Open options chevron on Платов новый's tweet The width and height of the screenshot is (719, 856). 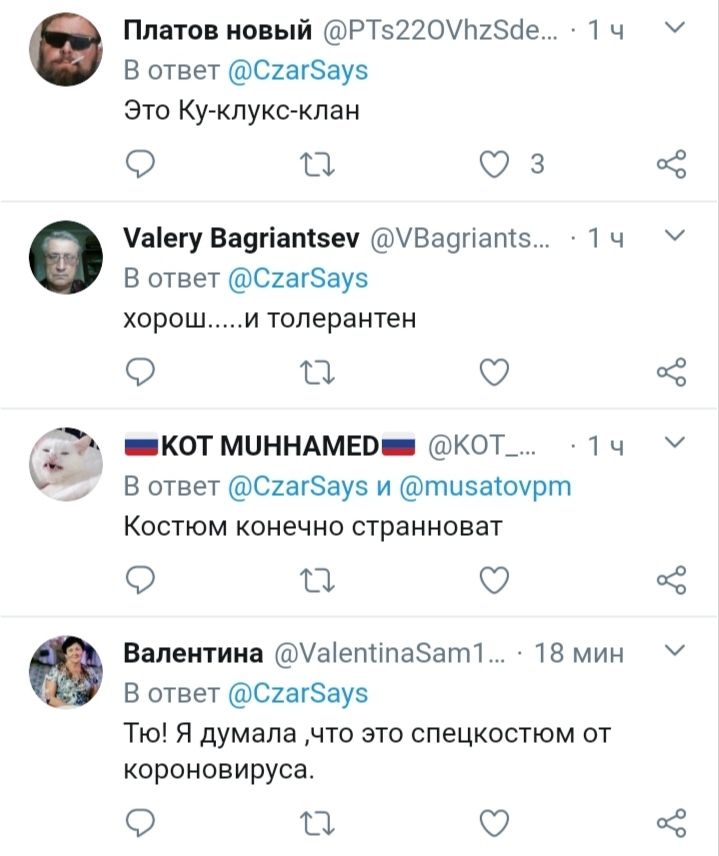674,29
